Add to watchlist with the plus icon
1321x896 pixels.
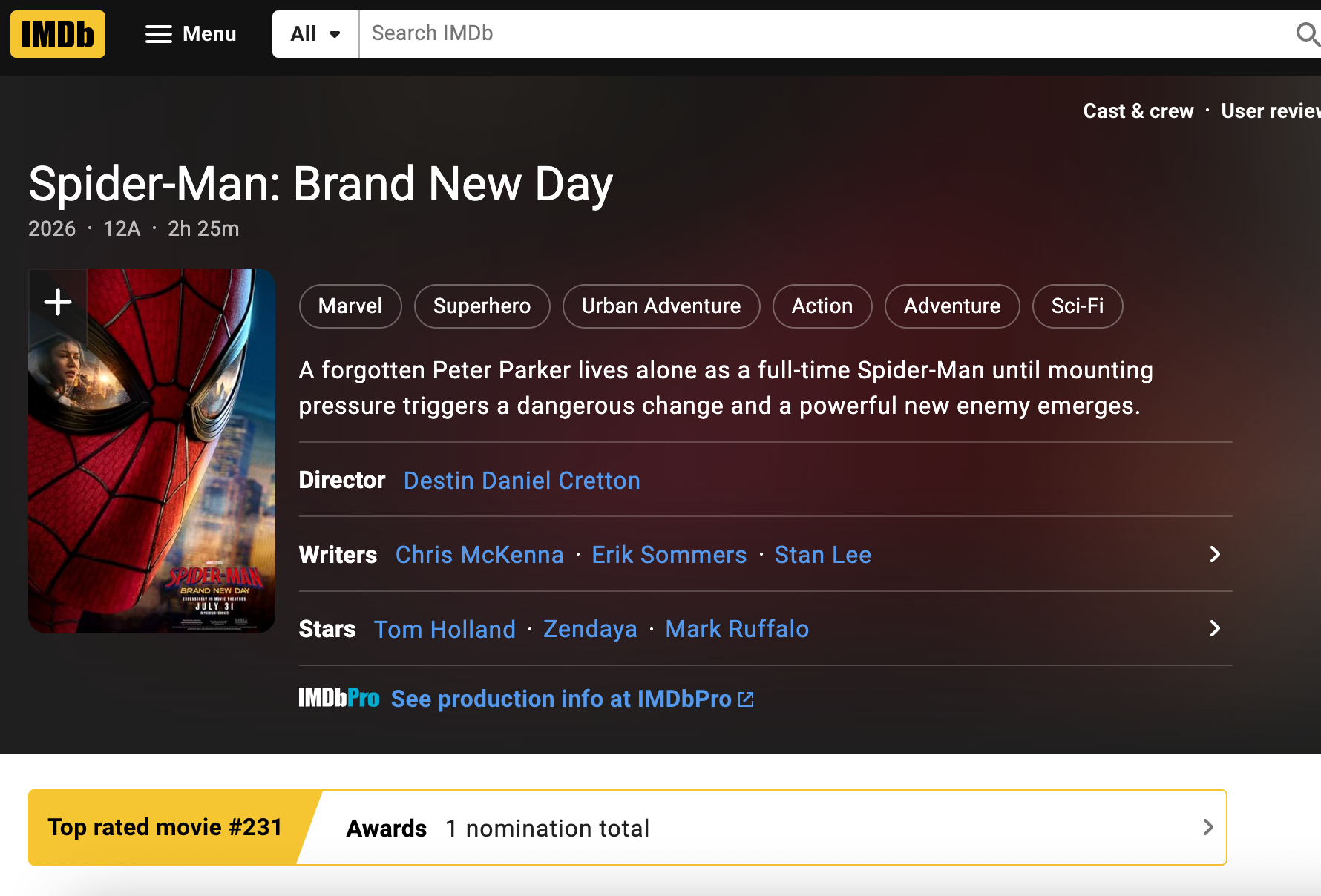point(58,302)
